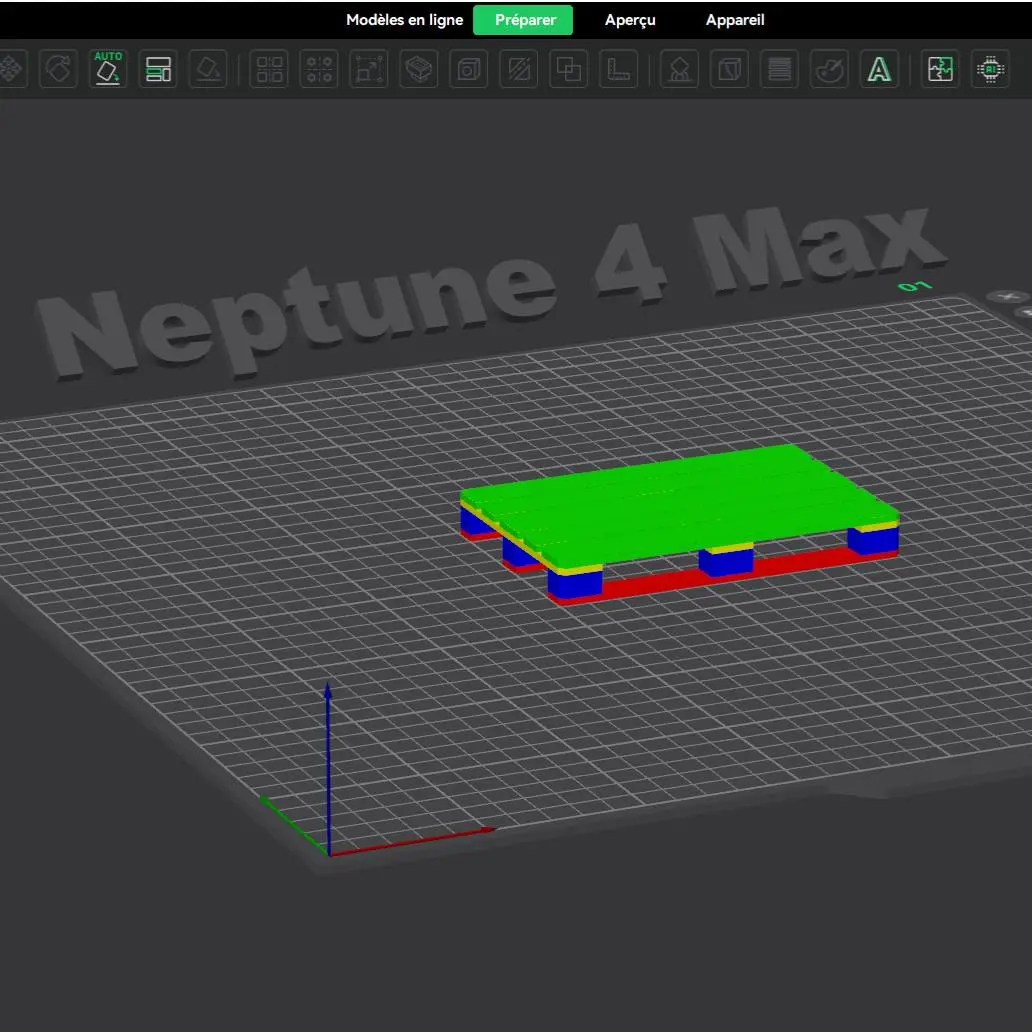Select the scale tool with dashed box
Screen dimensions: 1032x1032
pyautogui.click(x=369, y=68)
